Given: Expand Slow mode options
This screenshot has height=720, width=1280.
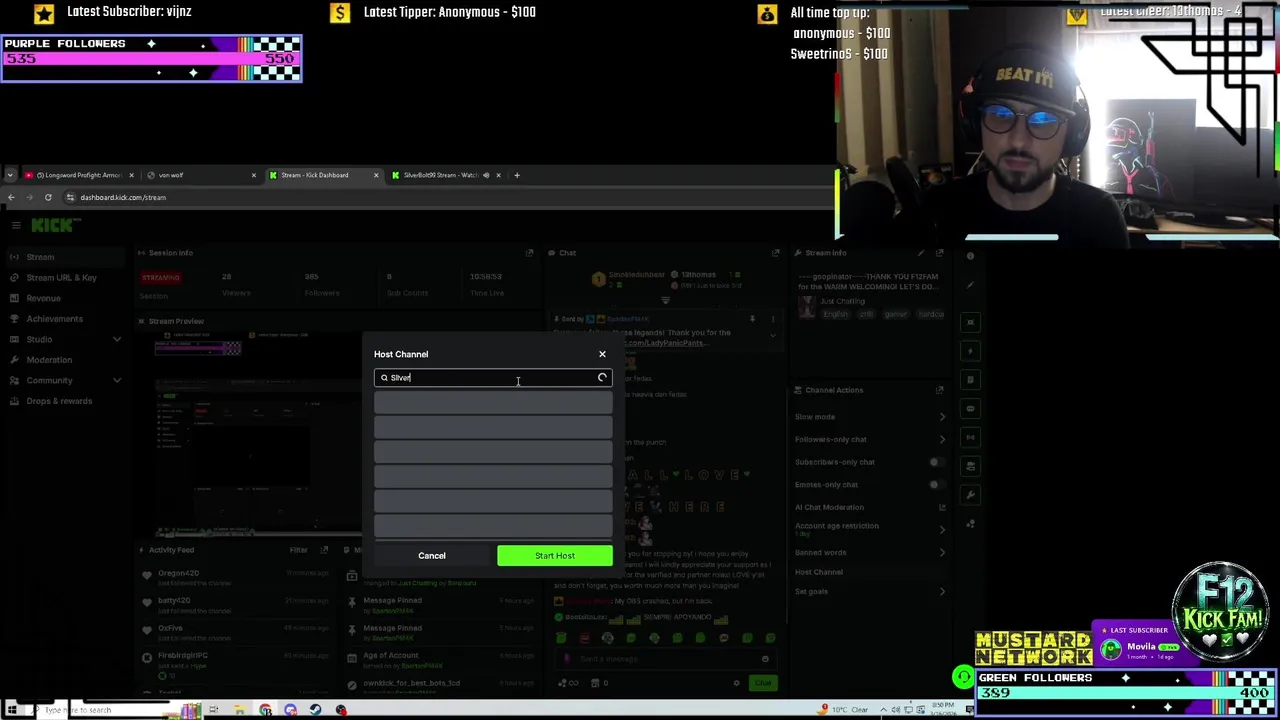Looking at the screenshot, I should coord(942,417).
